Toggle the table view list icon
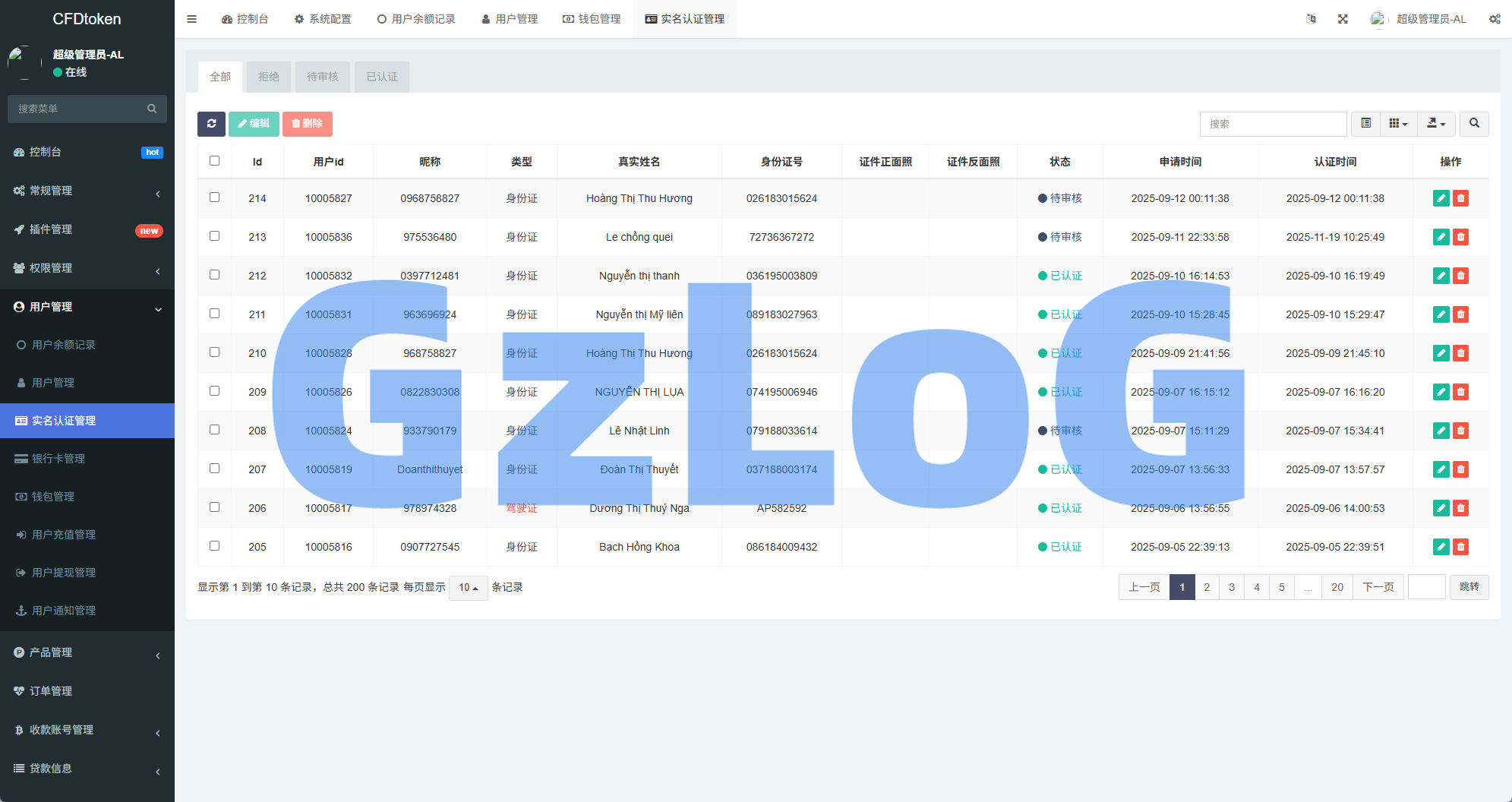The height and width of the screenshot is (802, 1512). pos(1365,124)
